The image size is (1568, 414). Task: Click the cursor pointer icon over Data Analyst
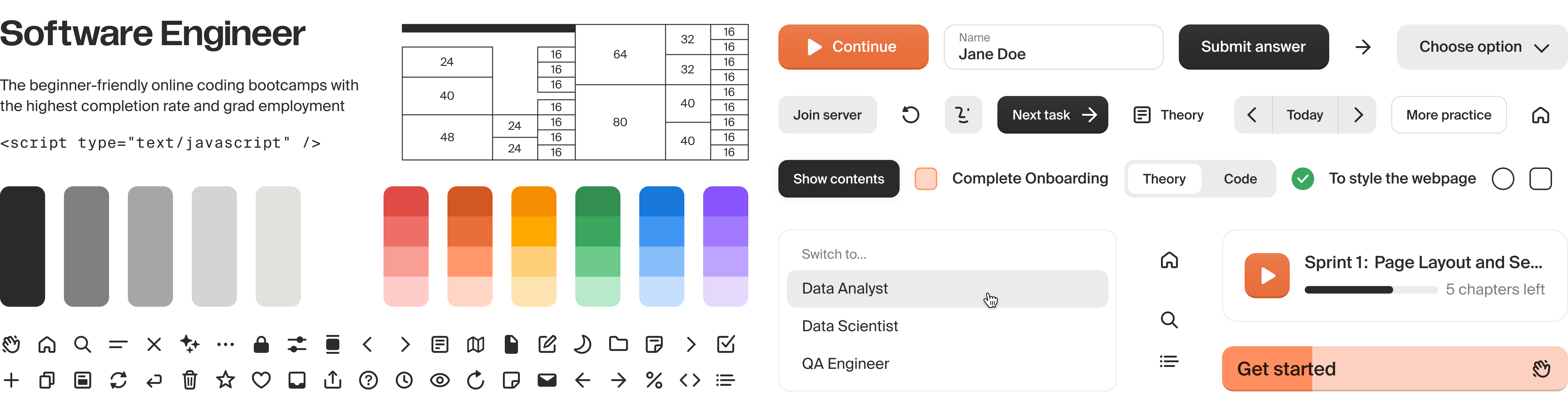tap(990, 300)
